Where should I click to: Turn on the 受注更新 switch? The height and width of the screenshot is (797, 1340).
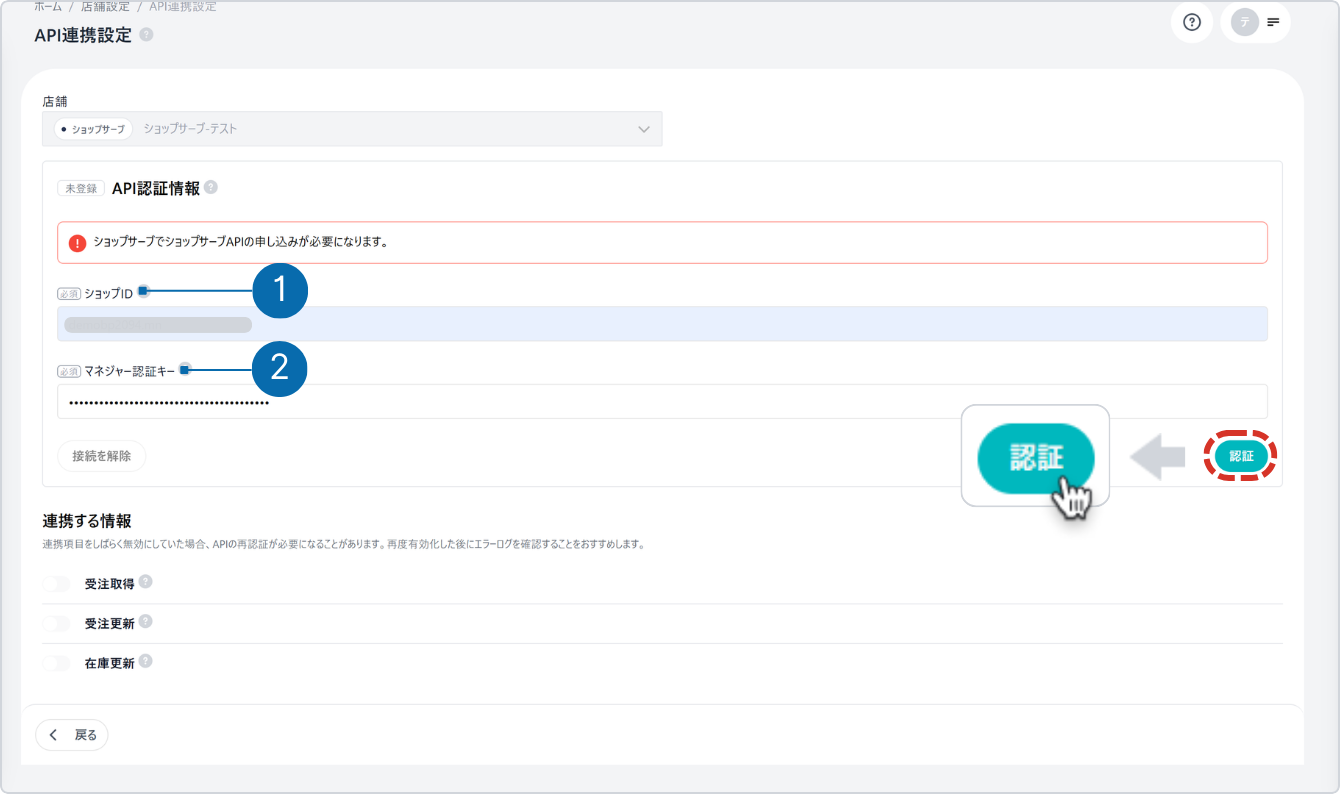[57, 624]
